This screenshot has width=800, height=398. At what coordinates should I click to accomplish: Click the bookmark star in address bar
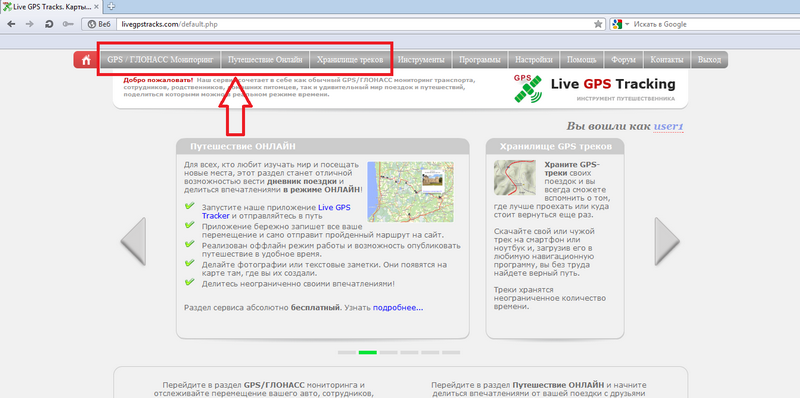pyautogui.click(x=597, y=24)
